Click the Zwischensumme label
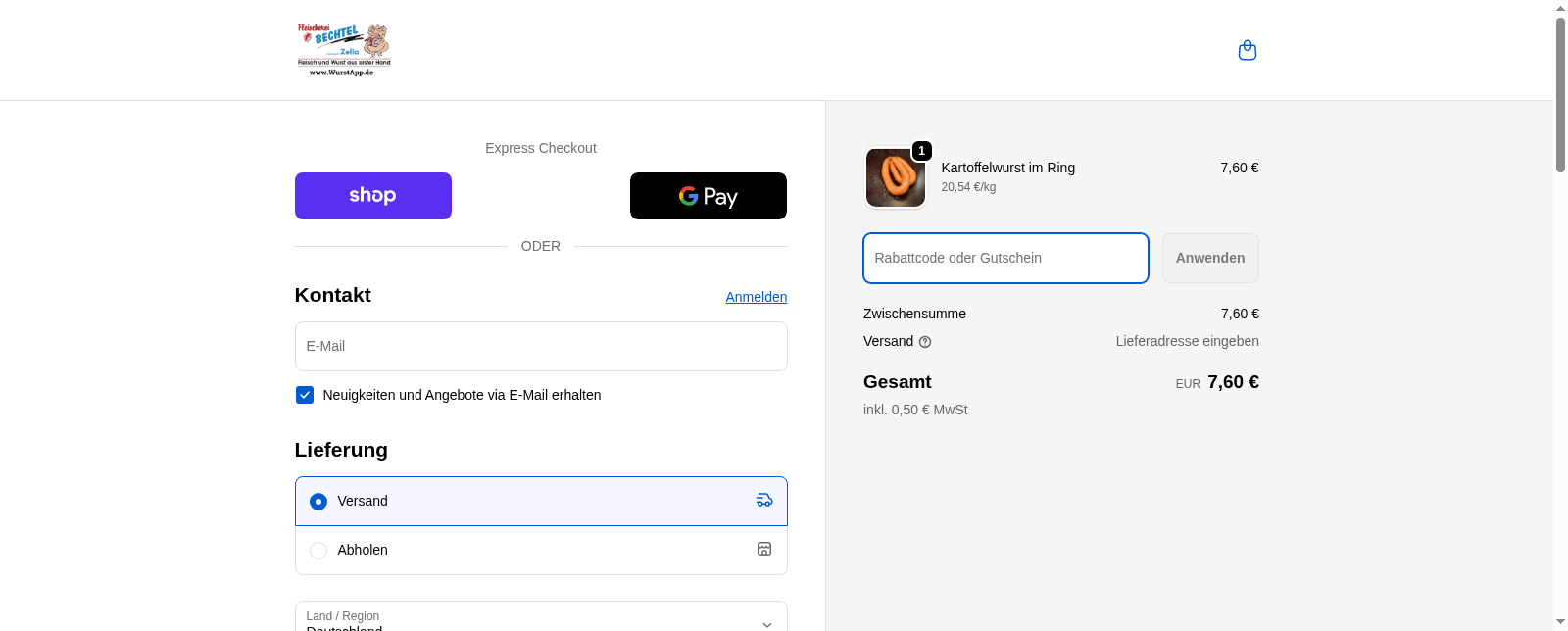 pos(914,314)
